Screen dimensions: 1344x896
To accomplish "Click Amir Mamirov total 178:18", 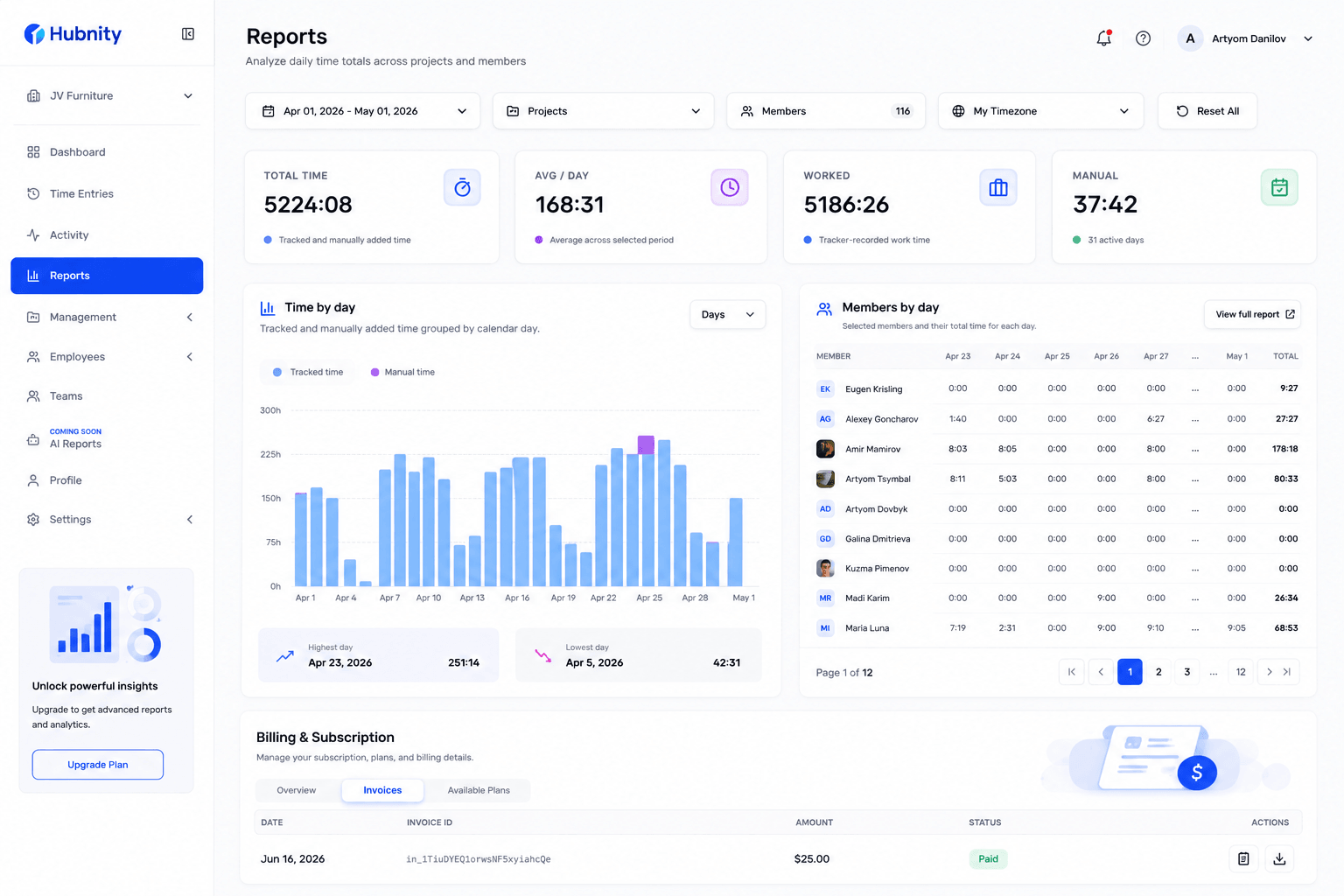I will (x=1285, y=449).
